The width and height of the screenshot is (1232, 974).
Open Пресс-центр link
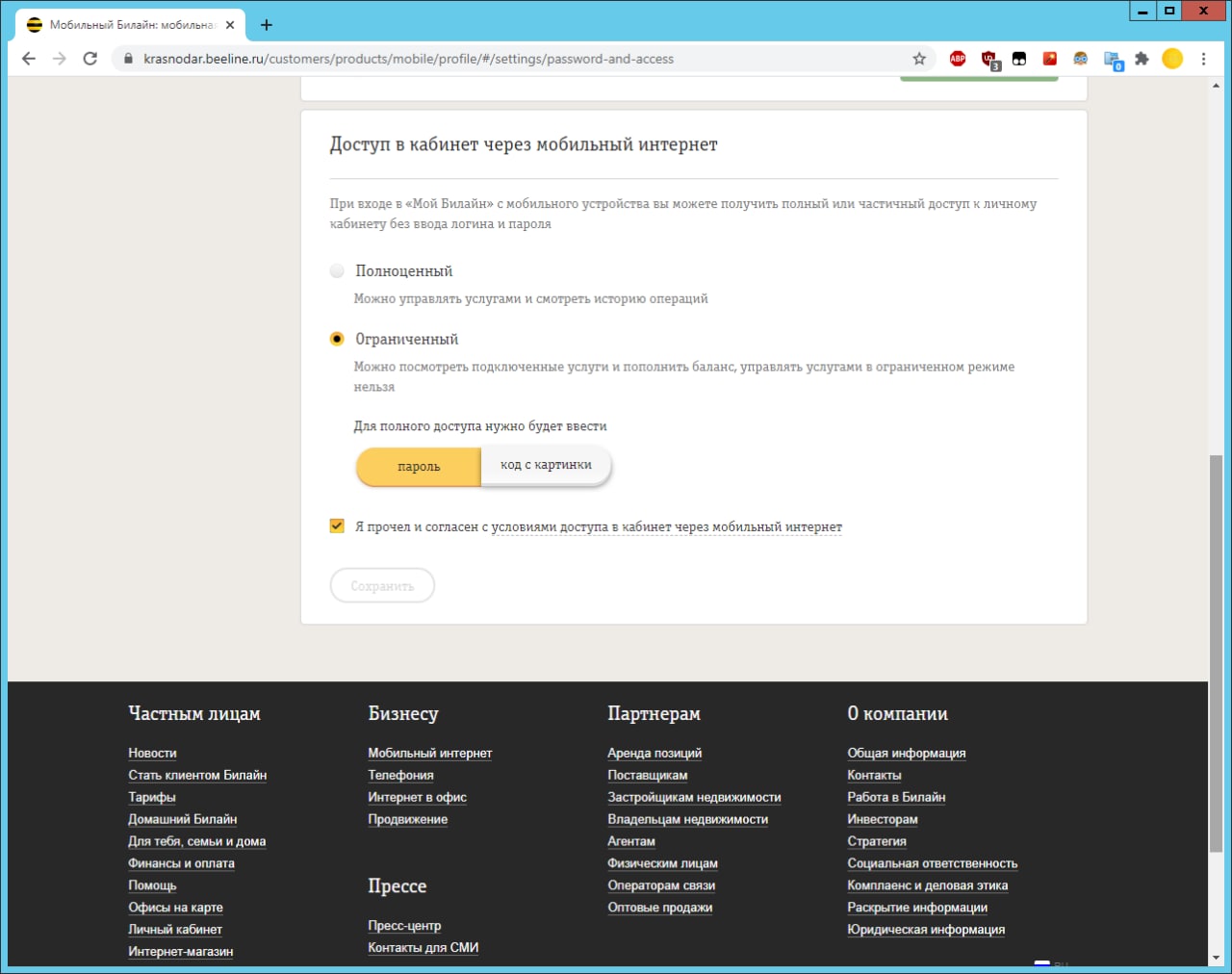tap(404, 926)
